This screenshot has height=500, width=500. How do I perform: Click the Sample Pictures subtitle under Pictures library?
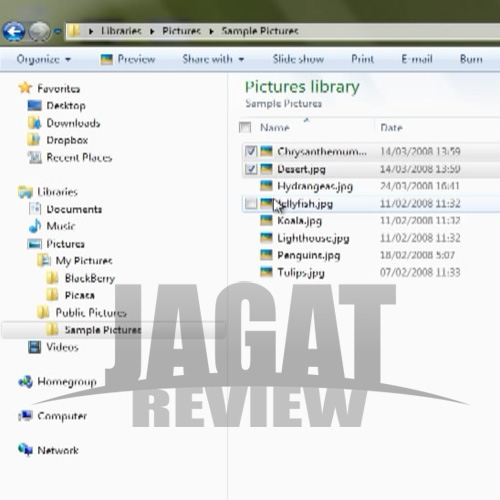pyautogui.click(x=284, y=104)
